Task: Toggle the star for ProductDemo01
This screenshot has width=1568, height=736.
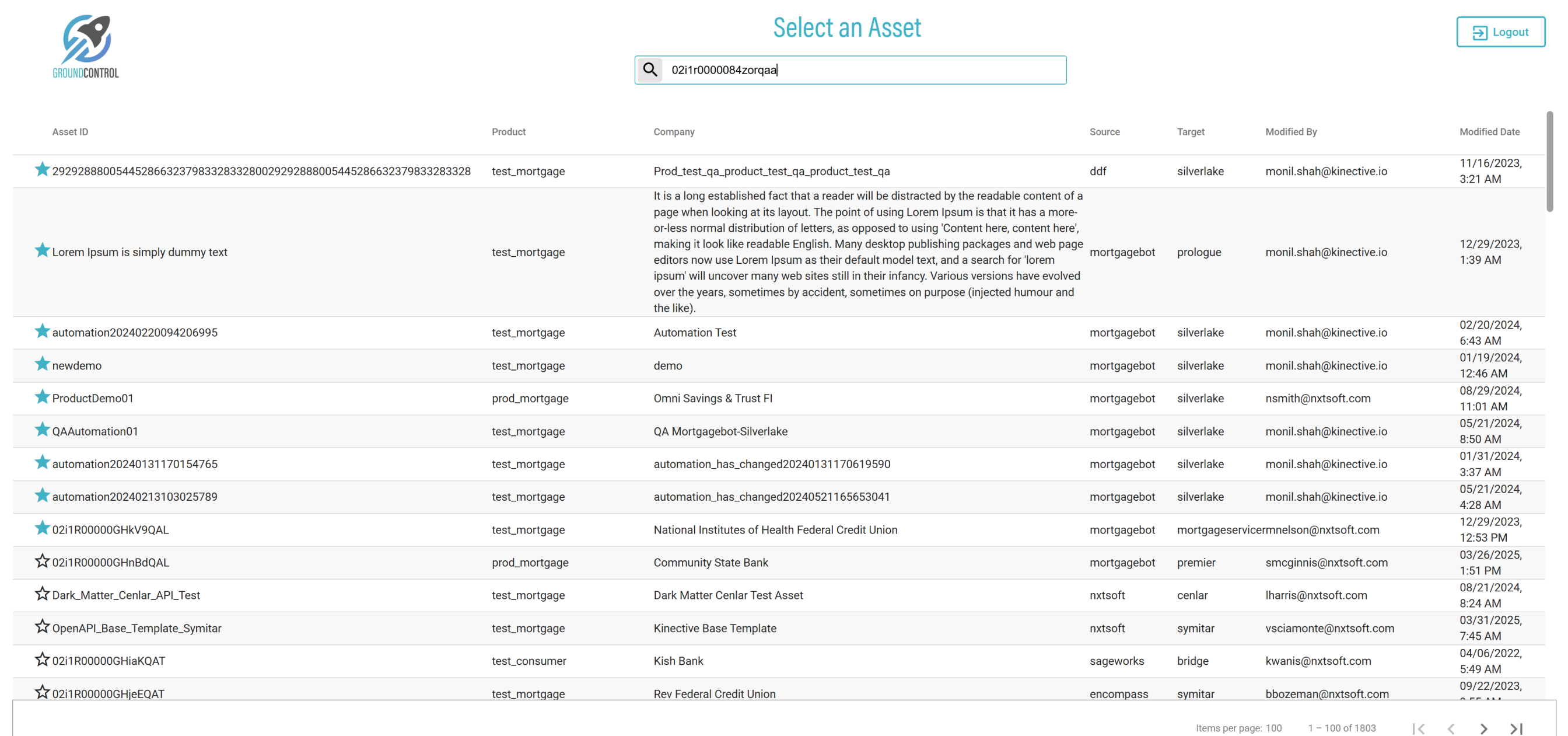Action: 41,397
